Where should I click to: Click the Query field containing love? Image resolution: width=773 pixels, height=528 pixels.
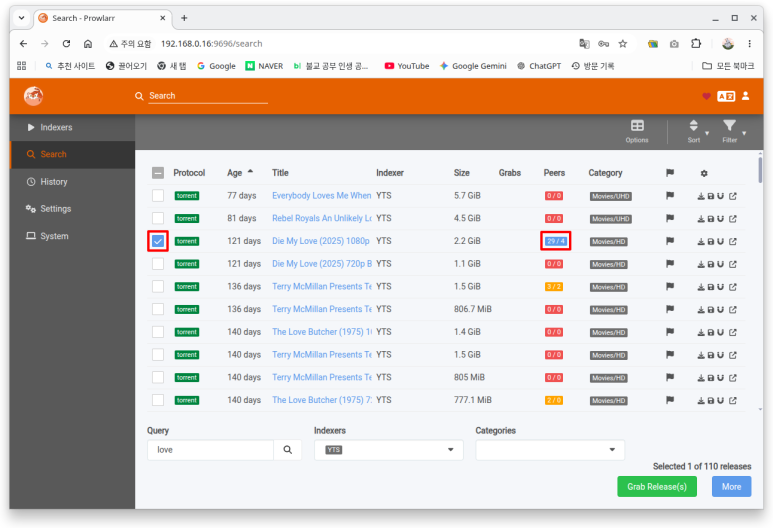(211, 450)
